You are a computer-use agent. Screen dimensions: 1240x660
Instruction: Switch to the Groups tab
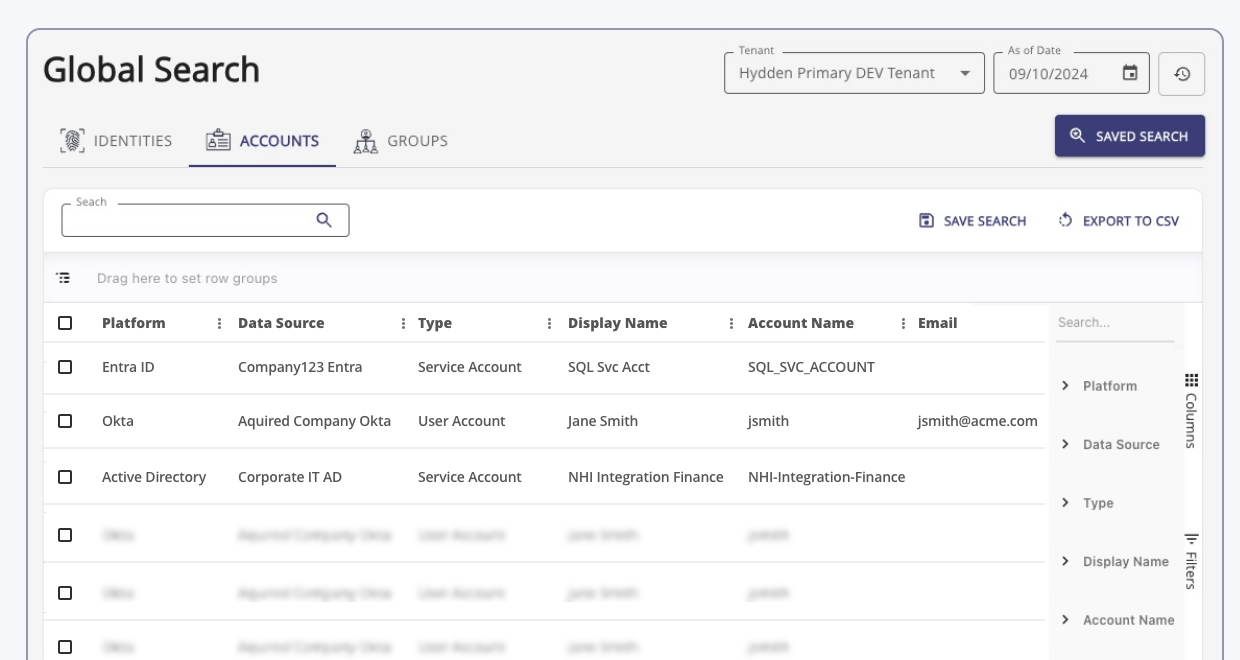coord(401,141)
